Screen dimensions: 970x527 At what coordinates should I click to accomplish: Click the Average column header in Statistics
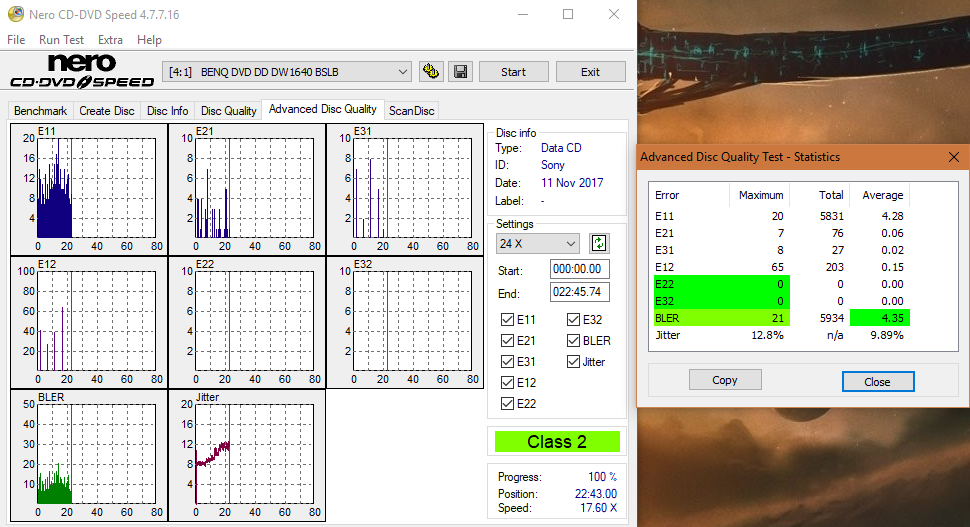pos(882,195)
